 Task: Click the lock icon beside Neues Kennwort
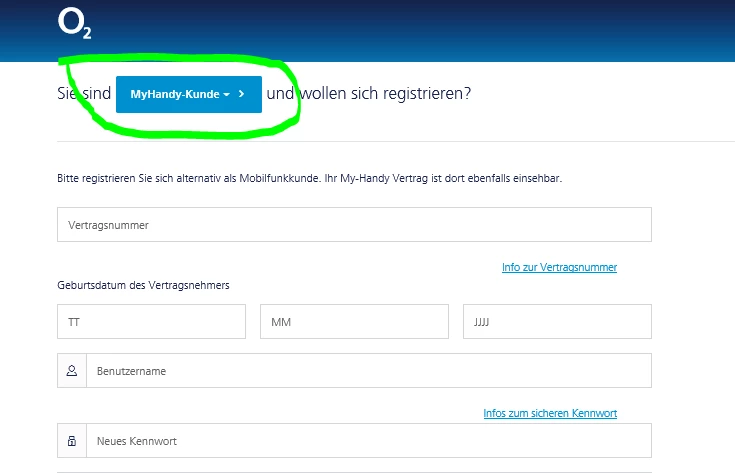(72, 441)
